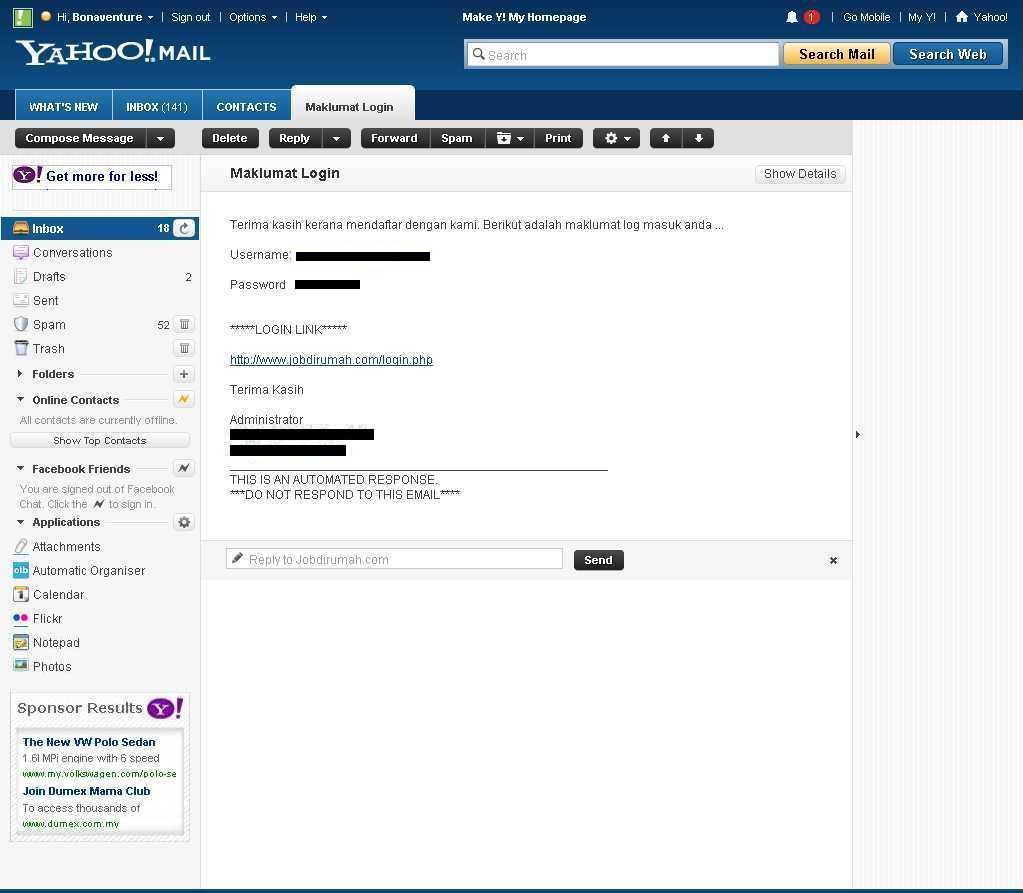The image size is (1023, 893).
Task: Collapse the Online Contacts section
Action: pos(20,399)
